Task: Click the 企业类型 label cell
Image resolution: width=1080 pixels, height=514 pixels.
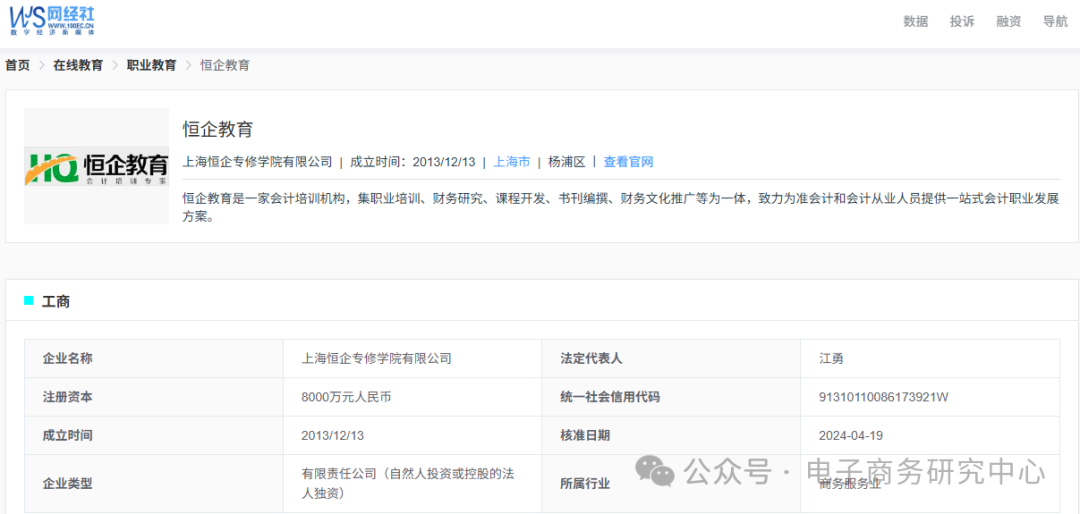Action: pyautogui.click(x=154, y=484)
